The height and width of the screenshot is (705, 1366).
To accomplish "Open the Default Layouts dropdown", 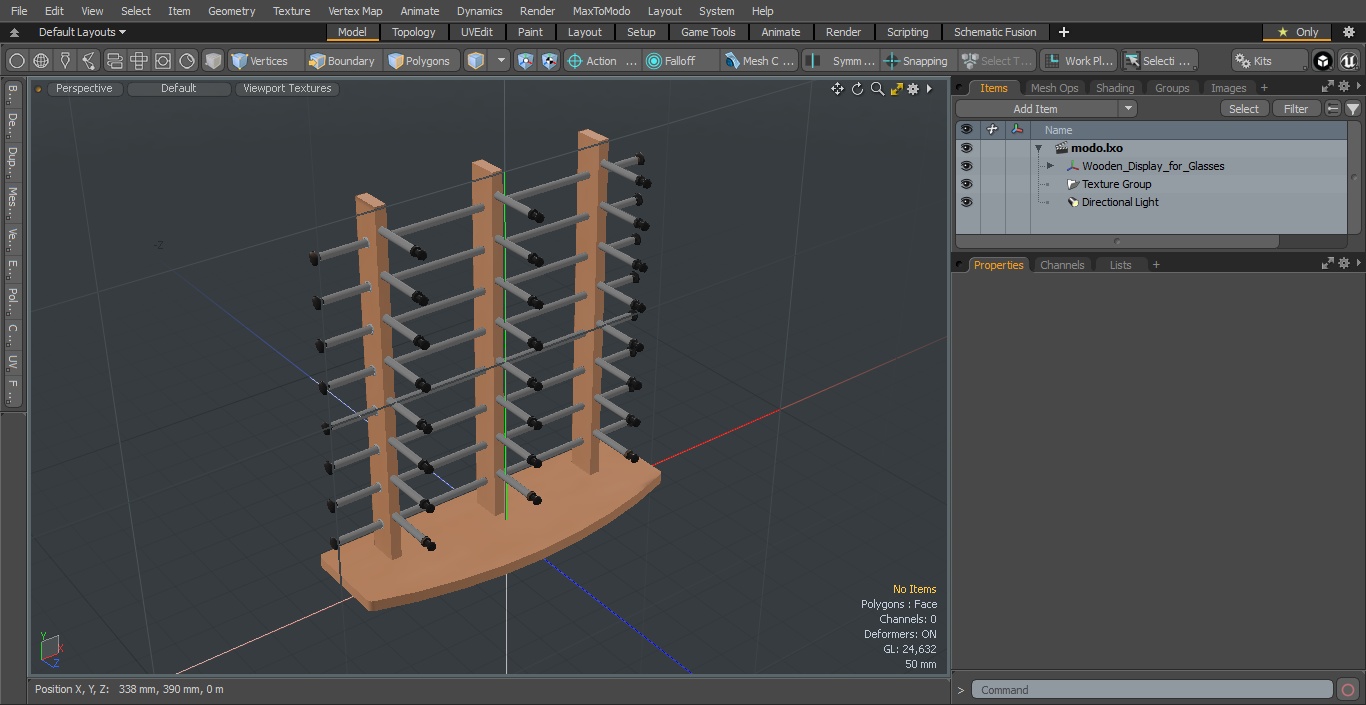I will click(x=82, y=32).
